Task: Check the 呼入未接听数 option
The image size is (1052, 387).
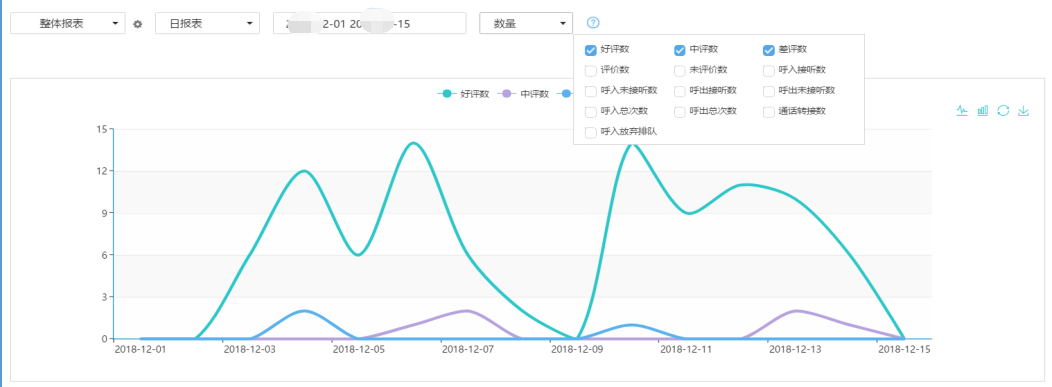Action: coord(591,91)
